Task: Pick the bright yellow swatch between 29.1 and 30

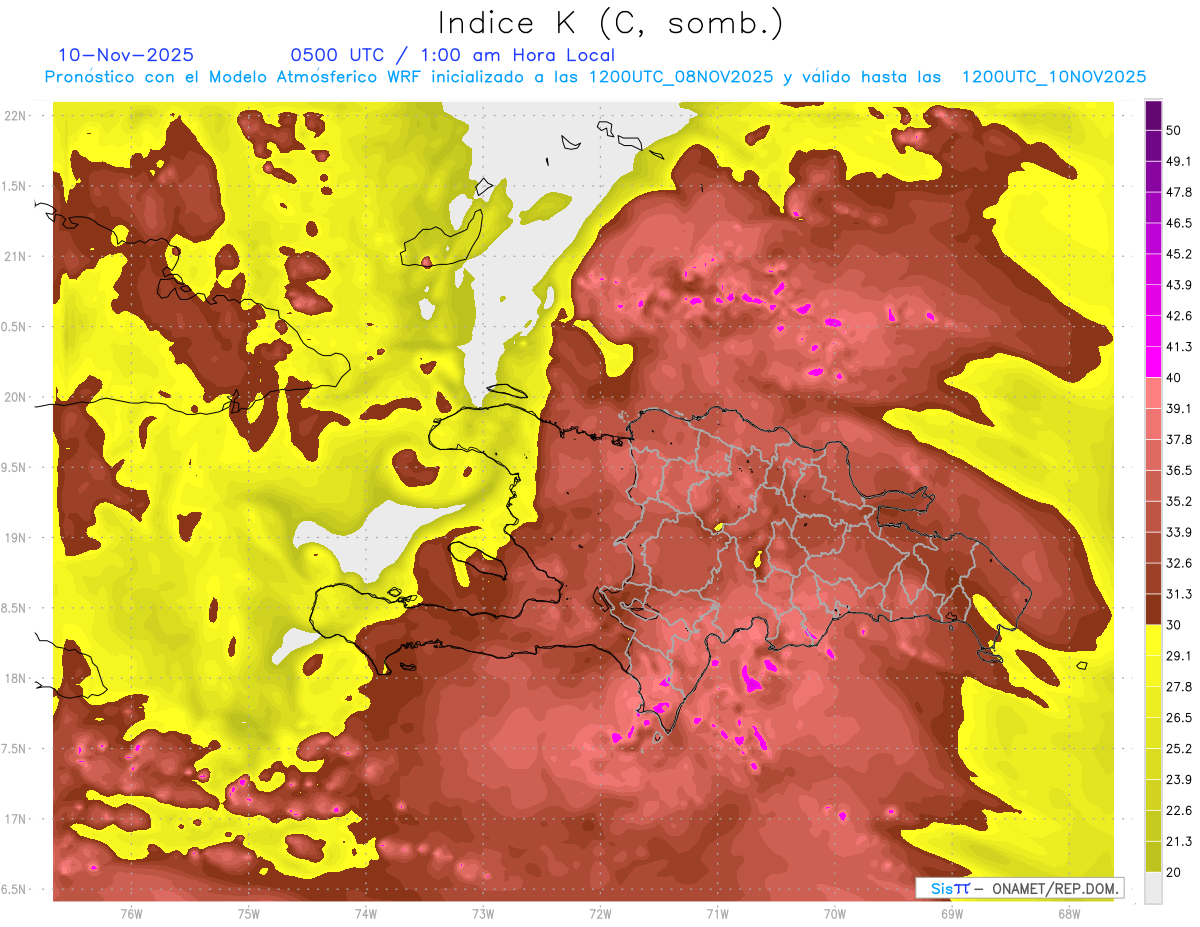Action: (1153, 640)
